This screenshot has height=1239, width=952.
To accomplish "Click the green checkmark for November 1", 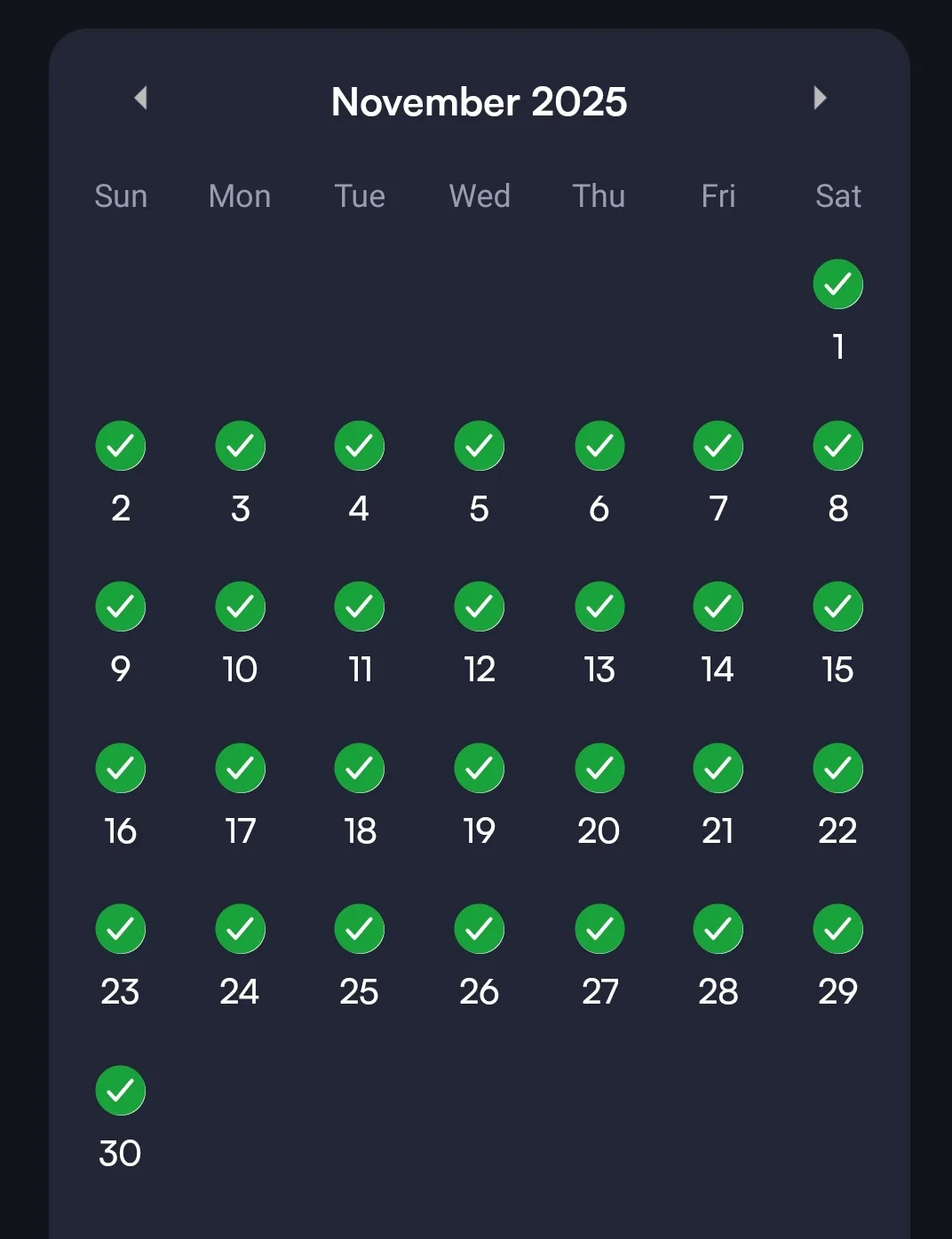I will pyautogui.click(x=837, y=284).
